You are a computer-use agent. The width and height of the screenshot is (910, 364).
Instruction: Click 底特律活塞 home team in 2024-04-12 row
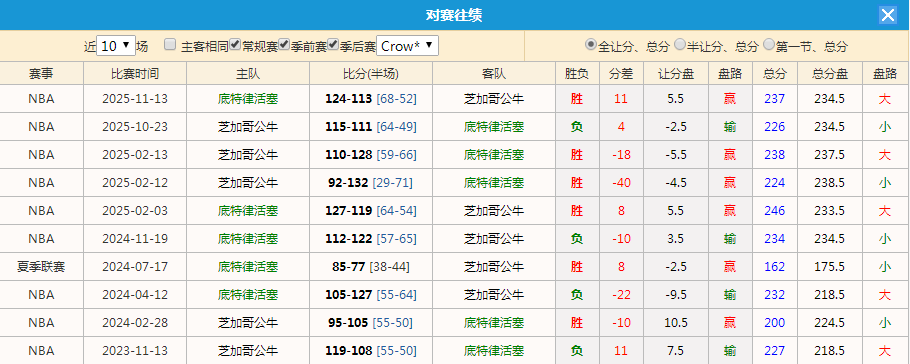point(248,295)
